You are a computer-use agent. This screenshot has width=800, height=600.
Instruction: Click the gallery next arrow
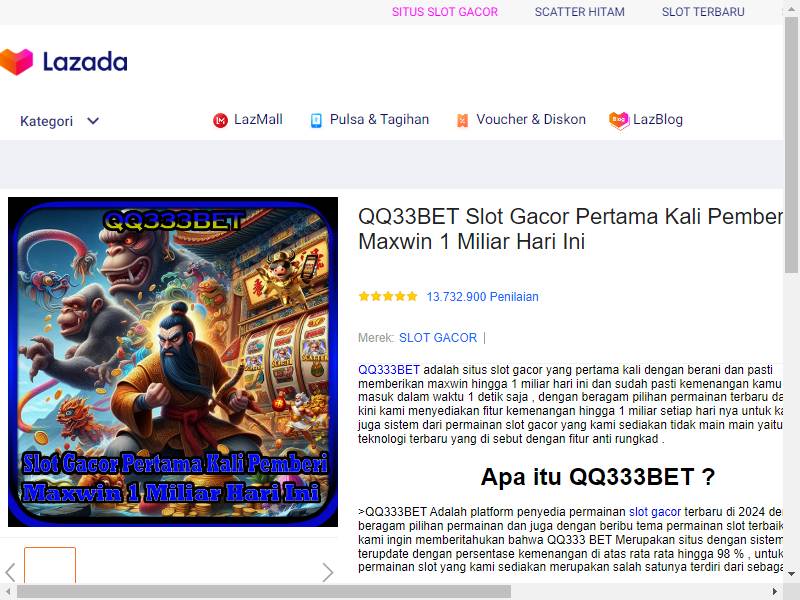[x=328, y=572]
